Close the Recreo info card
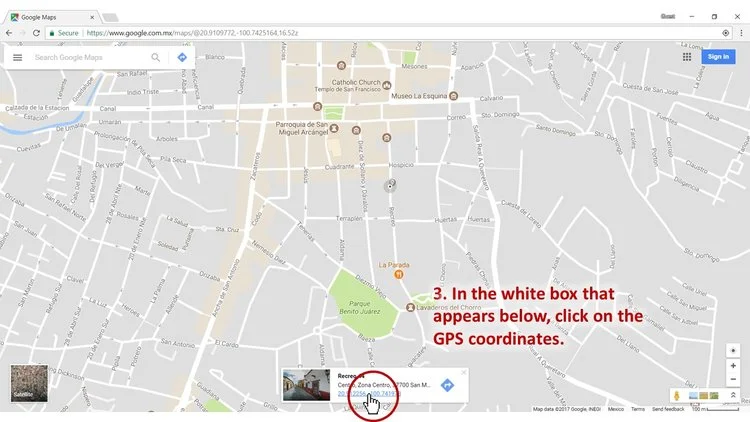The image size is (750, 422). tap(463, 372)
